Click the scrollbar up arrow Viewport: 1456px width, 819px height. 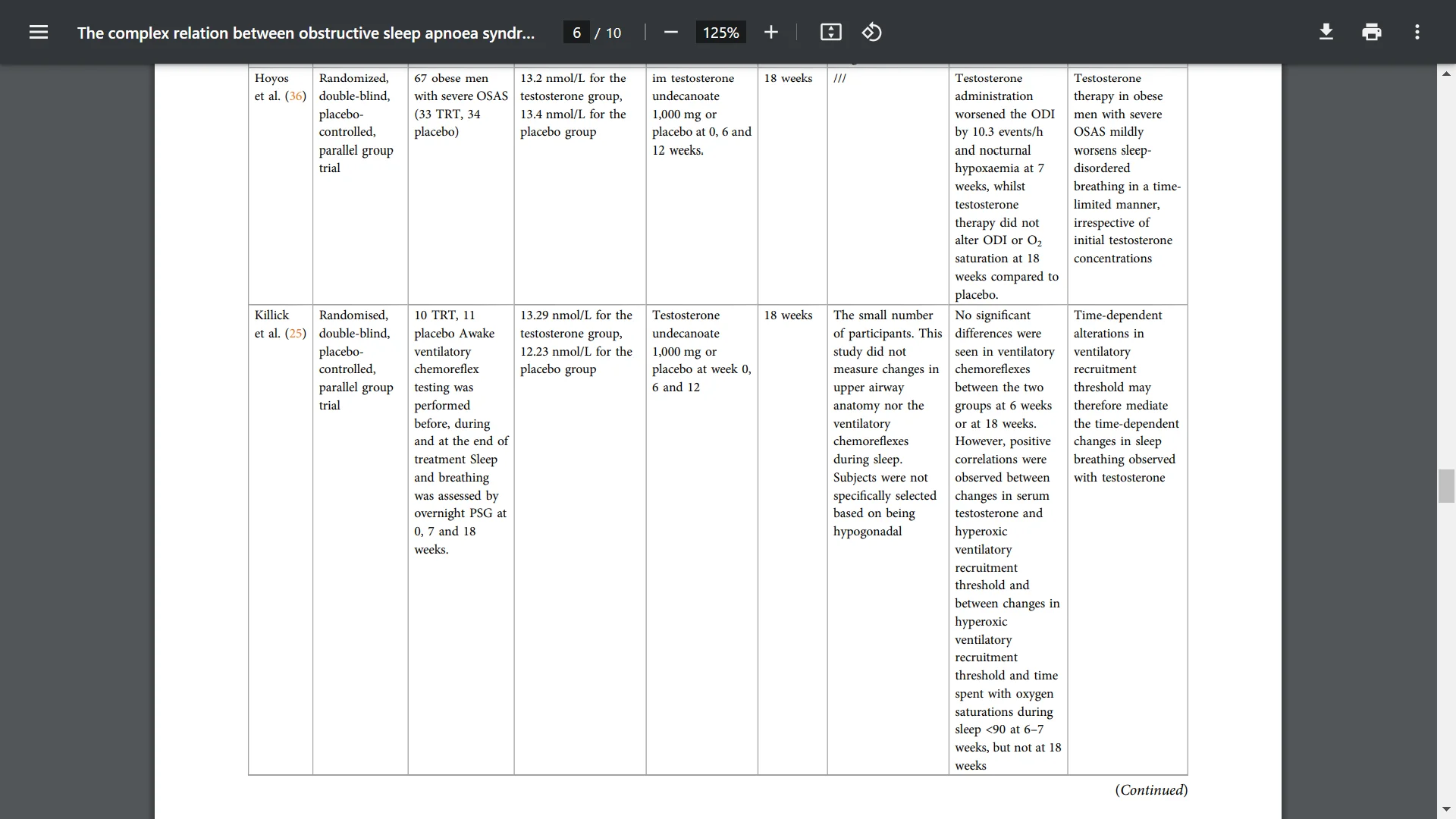coord(1446,74)
